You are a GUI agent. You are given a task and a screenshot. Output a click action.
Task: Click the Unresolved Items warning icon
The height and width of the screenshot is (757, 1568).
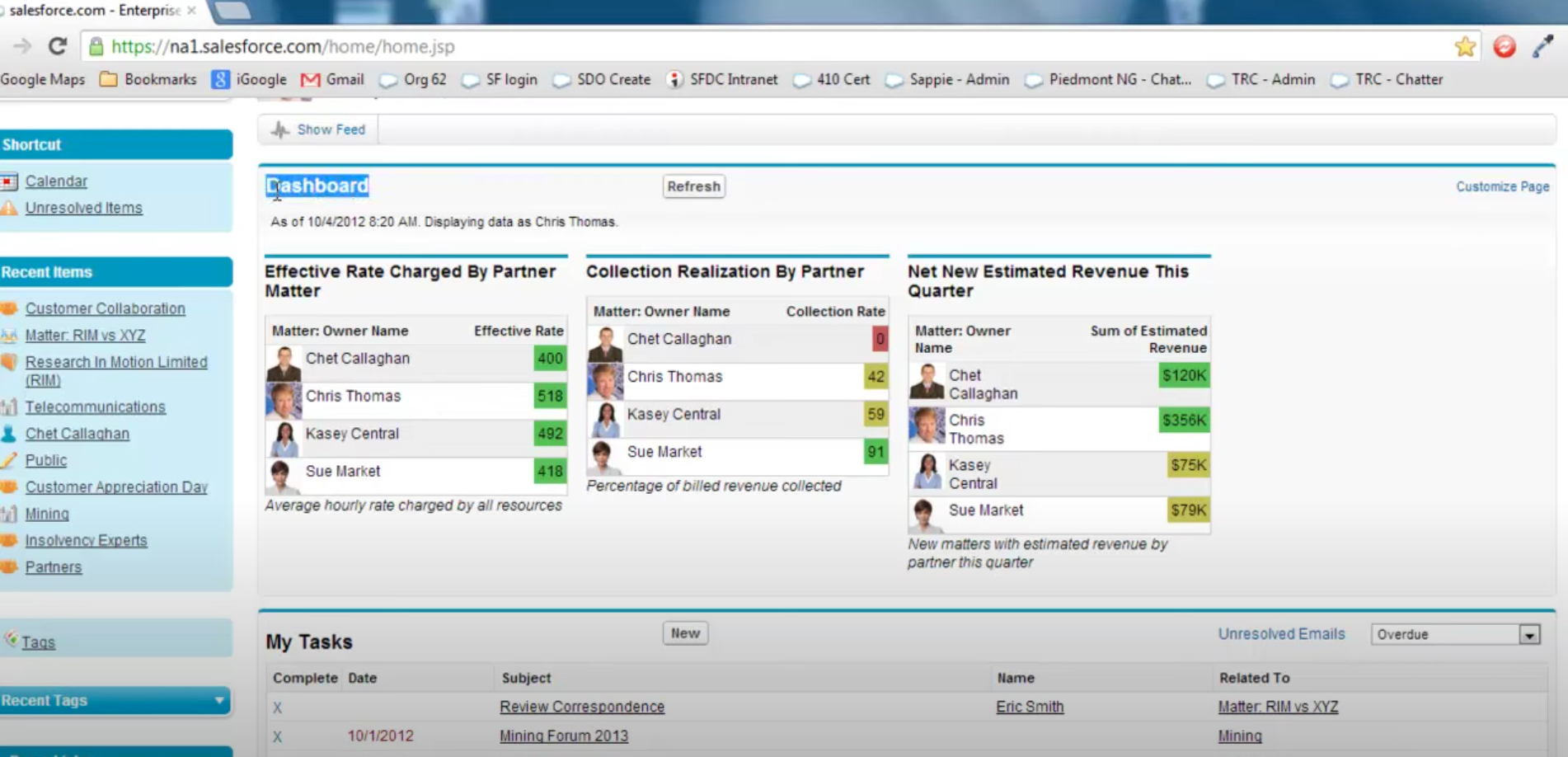9,208
